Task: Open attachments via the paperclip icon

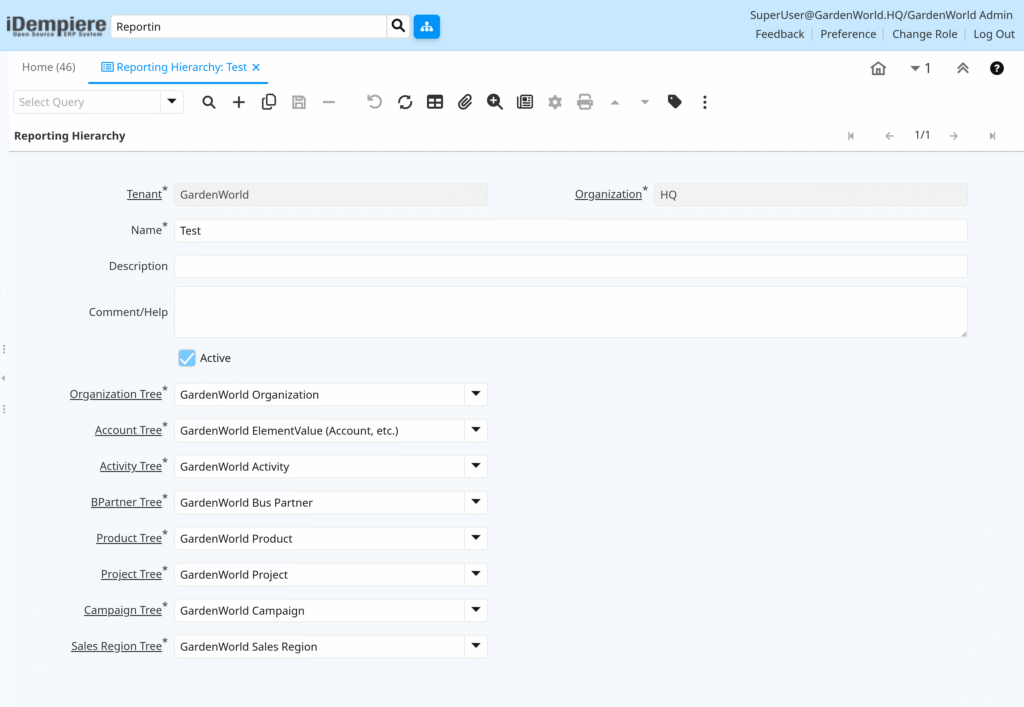Action: [464, 102]
